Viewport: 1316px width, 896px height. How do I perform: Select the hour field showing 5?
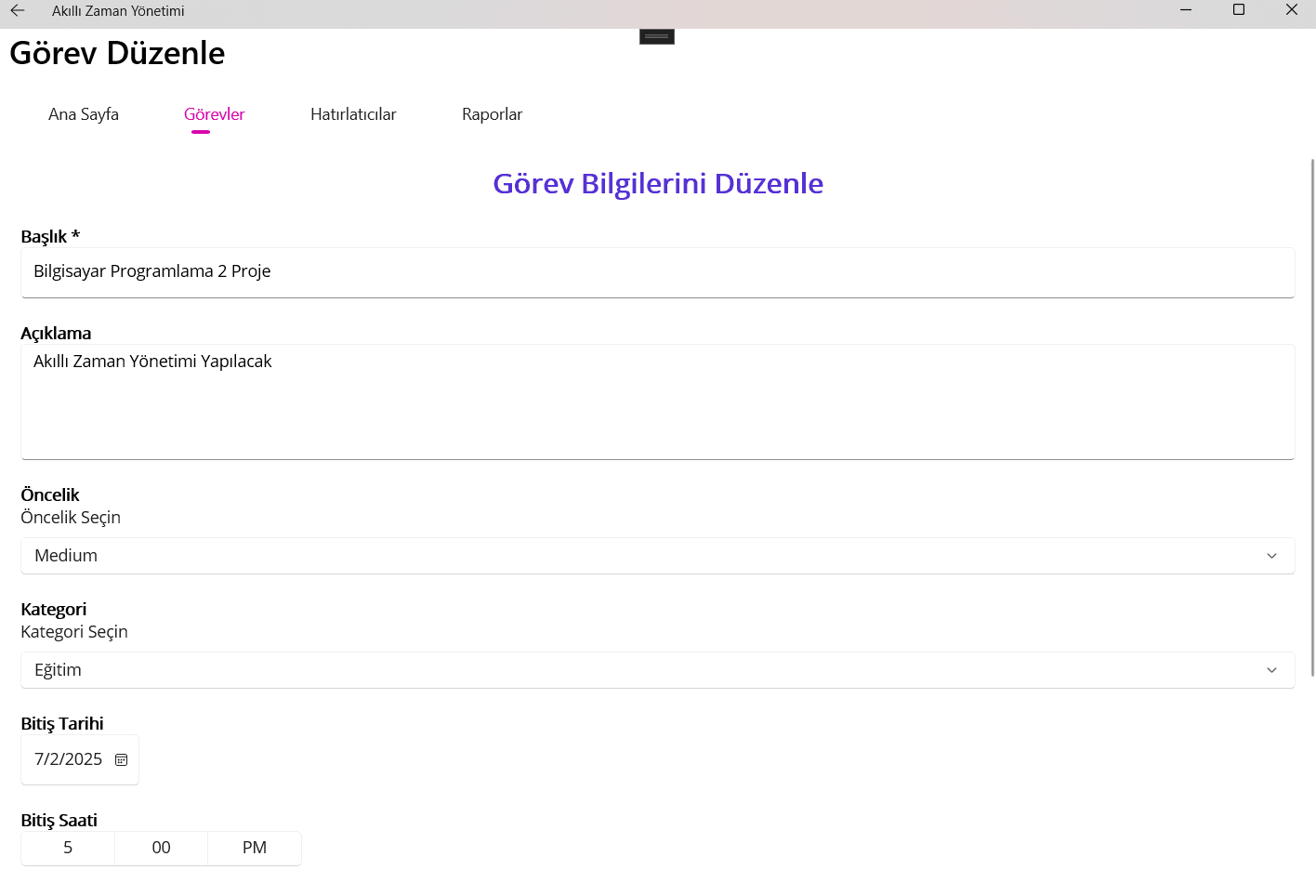pos(67,848)
